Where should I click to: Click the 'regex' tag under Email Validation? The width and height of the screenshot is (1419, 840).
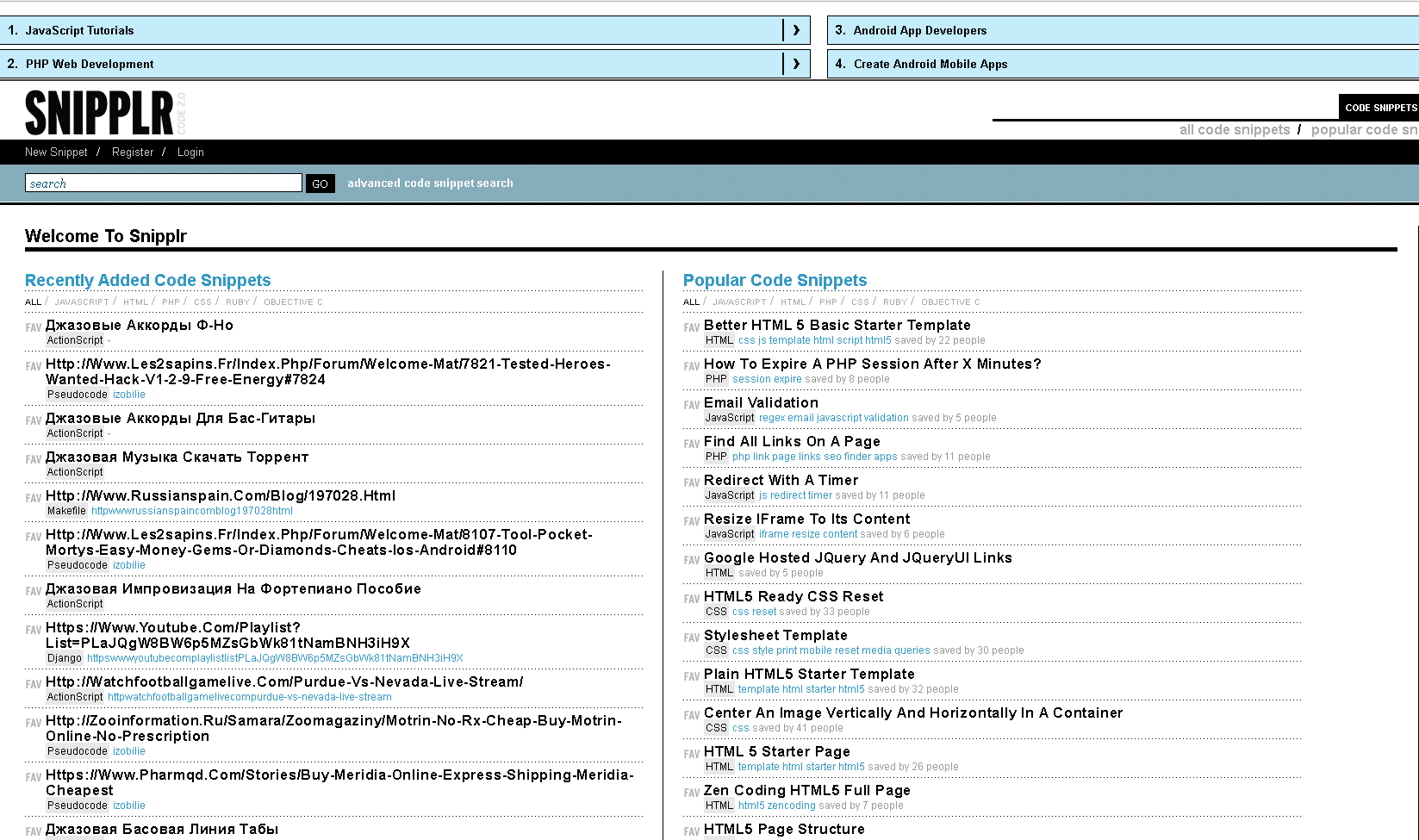click(x=772, y=418)
